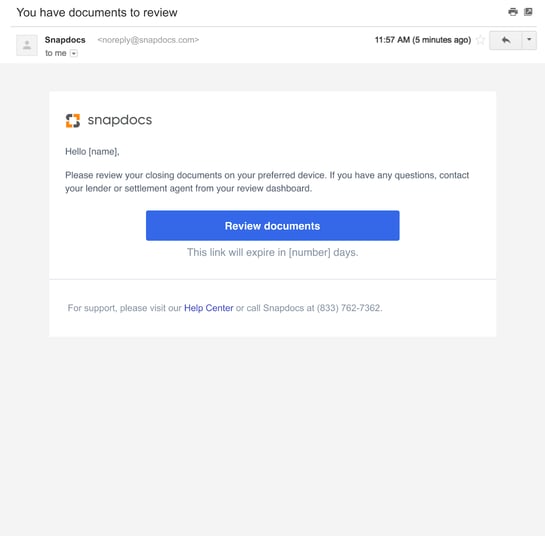Click the email subject title

97,13
